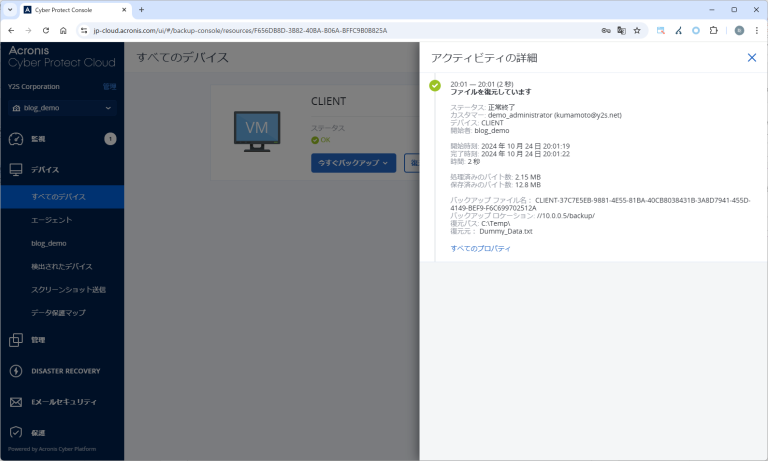Open the すべてのプロパティ link
The image size is (768, 461).
click(x=480, y=248)
